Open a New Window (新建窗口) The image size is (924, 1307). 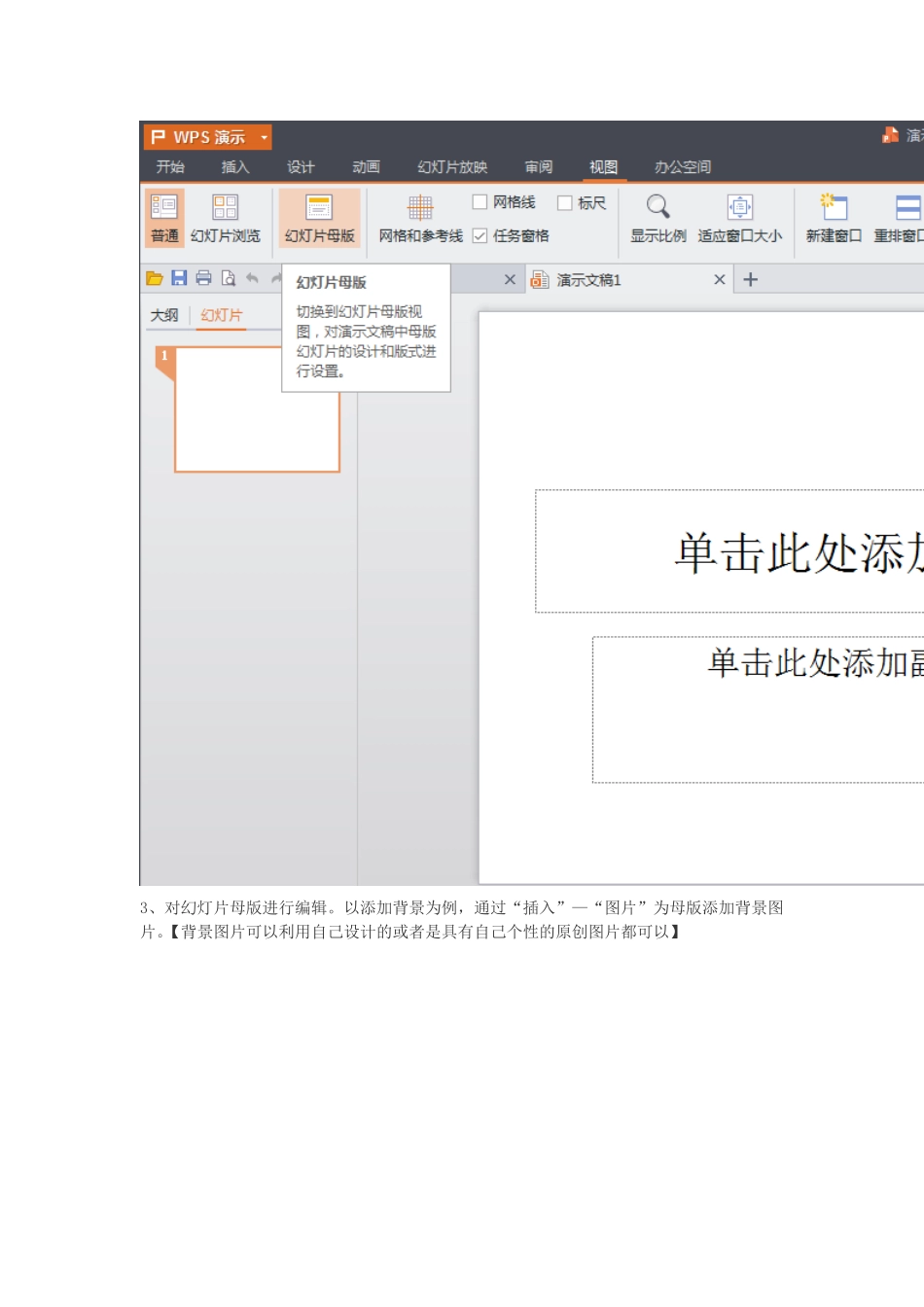tap(833, 207)
